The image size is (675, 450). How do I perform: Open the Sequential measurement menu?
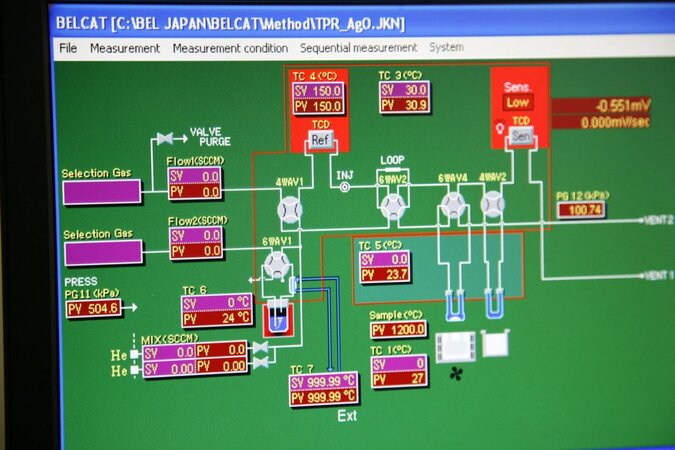tap(358, 48)
